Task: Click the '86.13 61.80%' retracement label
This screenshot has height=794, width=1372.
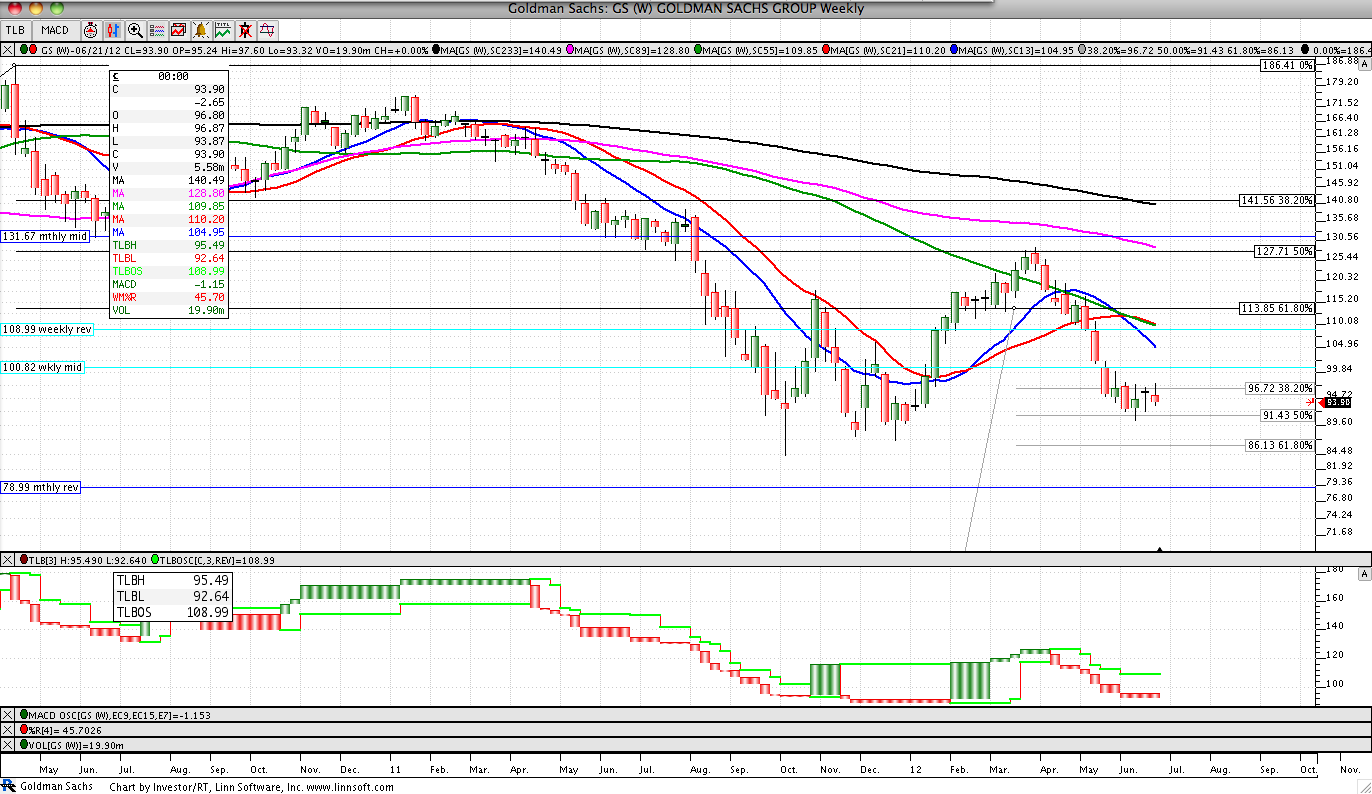Action: pos(1279,445)
